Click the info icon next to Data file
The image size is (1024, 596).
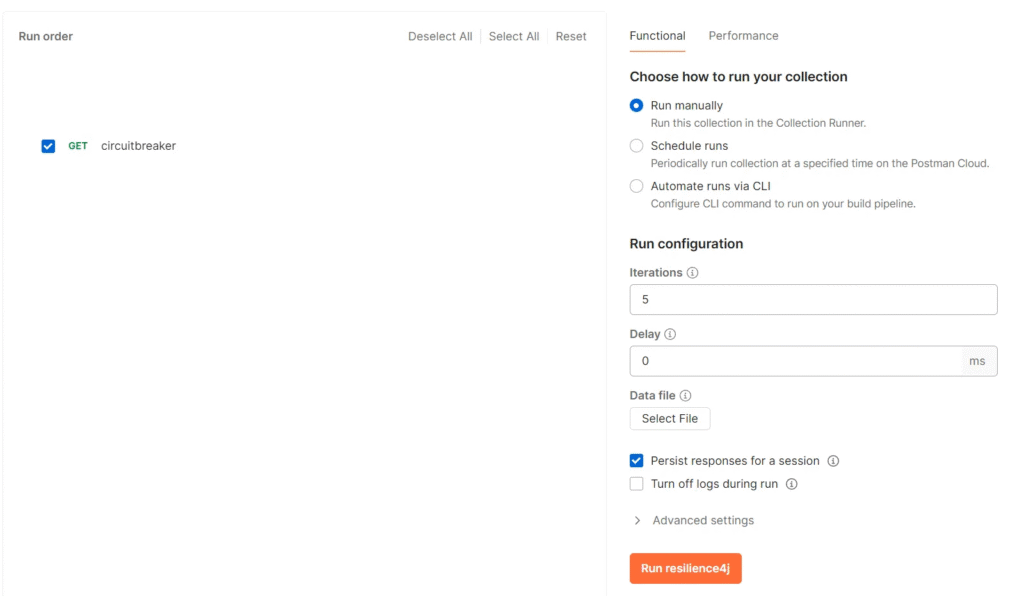(685, 396)
